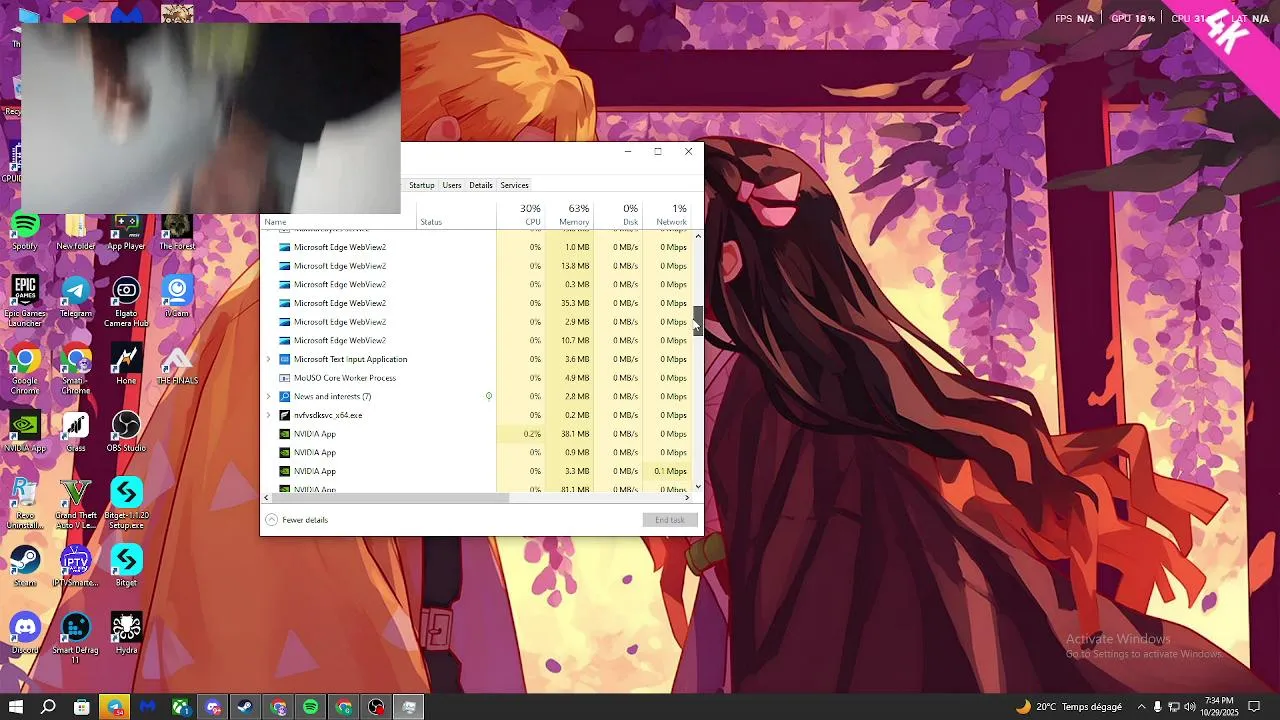Sort processes by the Memory column

pos(569,215)
